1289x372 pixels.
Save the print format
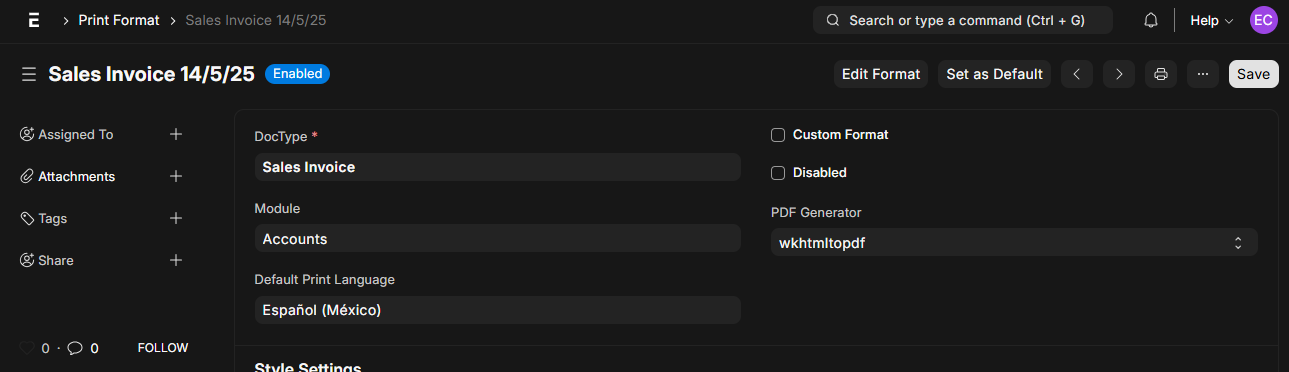tap(1253, 74)
